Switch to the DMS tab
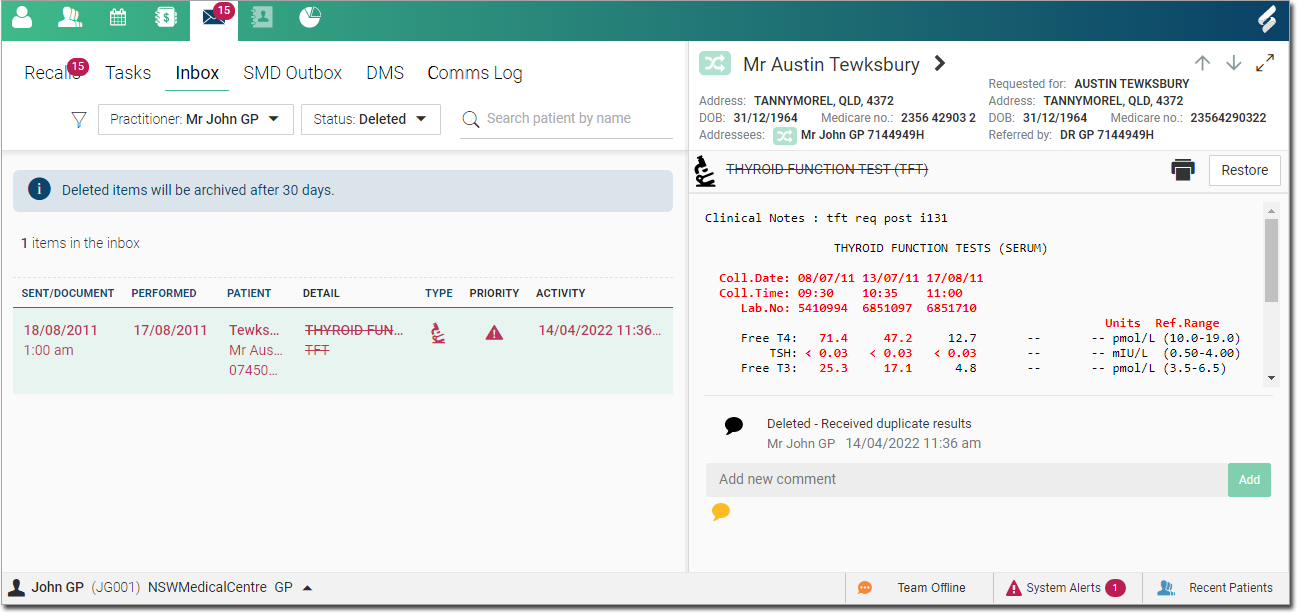 coord(385,73)
